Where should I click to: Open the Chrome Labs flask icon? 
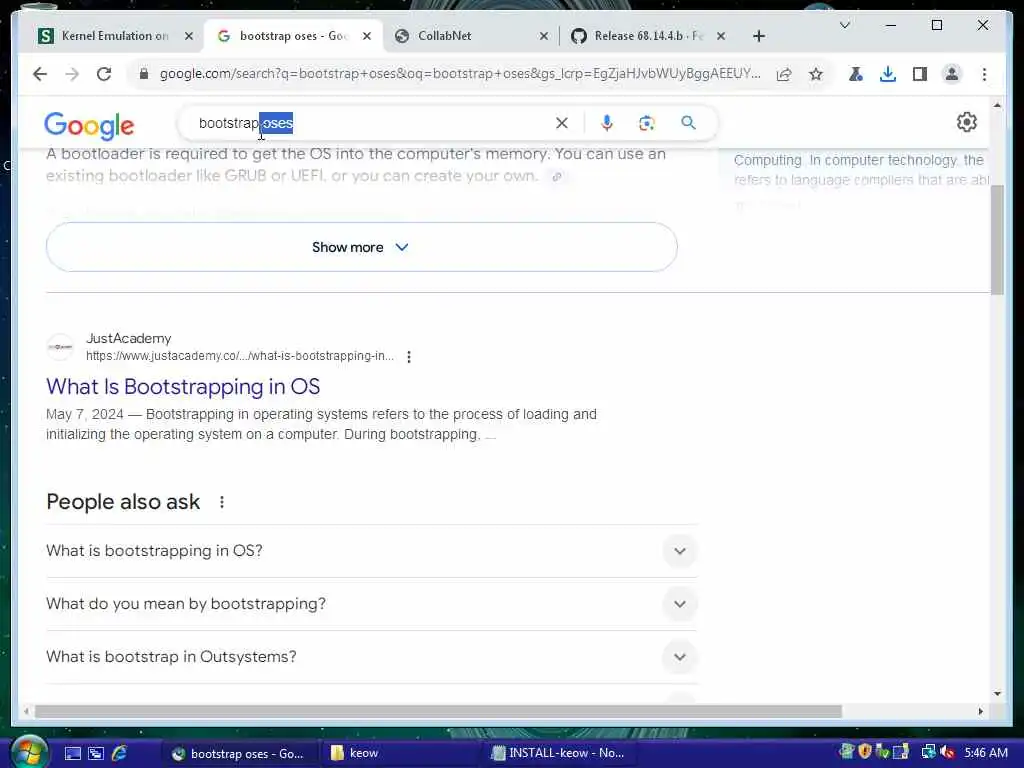856,74
